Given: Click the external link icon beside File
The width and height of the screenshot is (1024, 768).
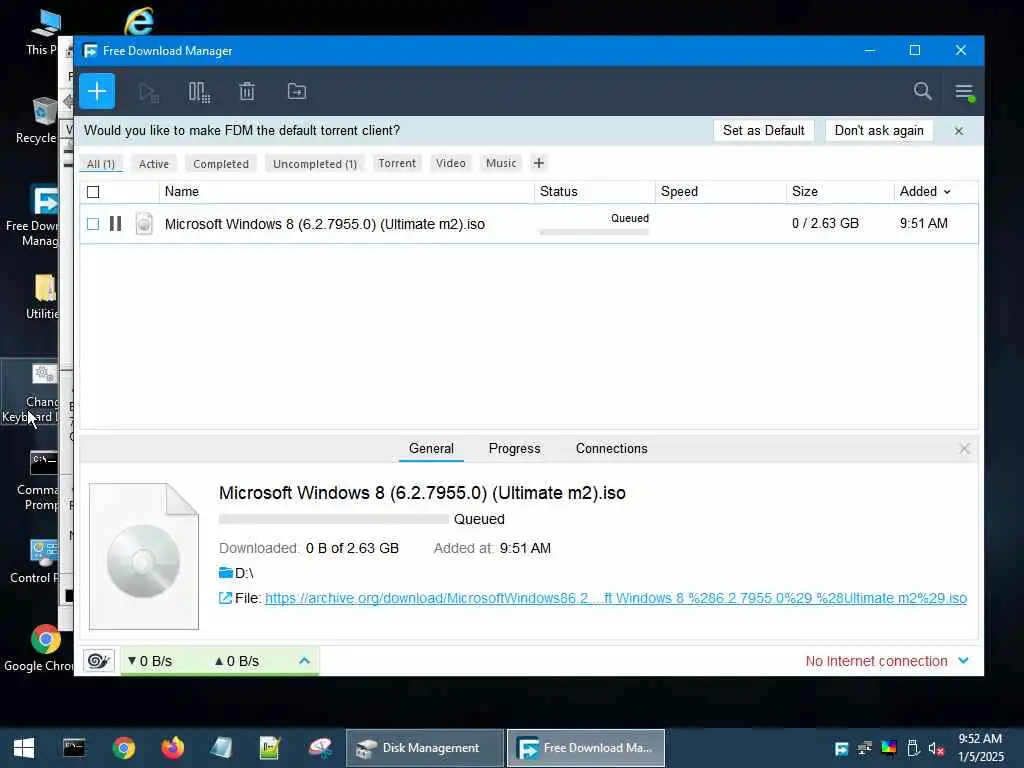Looking at the screenshot, I should tap(225, 598).
